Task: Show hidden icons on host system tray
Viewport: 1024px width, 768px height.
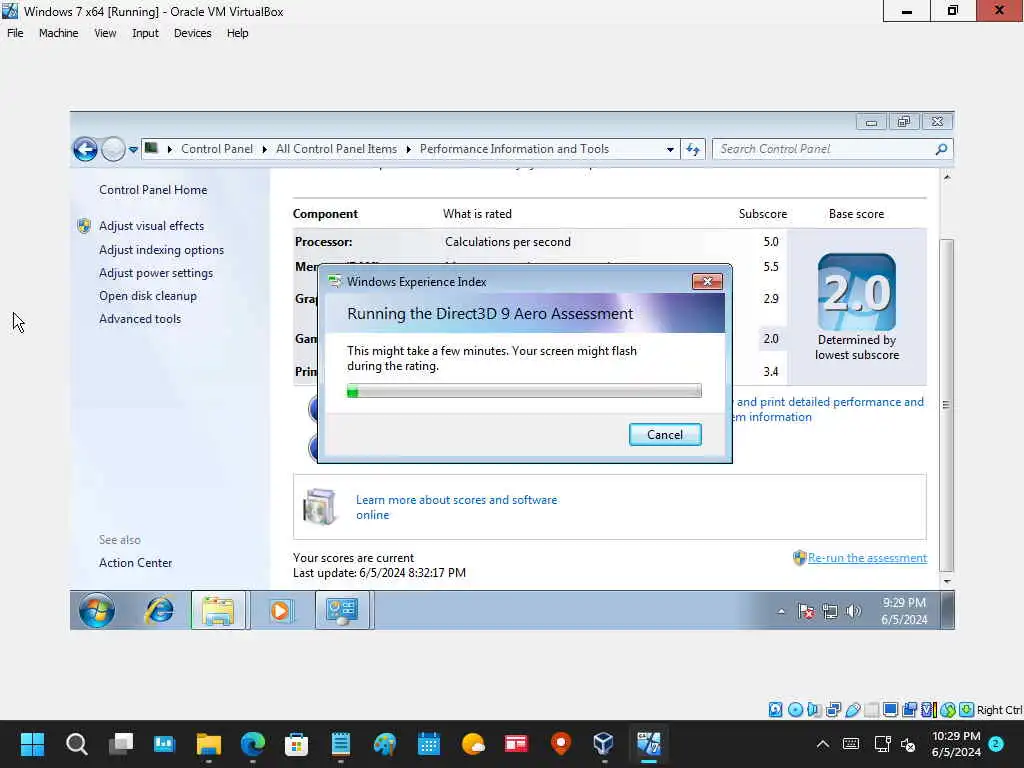Action: click(823, 744)
